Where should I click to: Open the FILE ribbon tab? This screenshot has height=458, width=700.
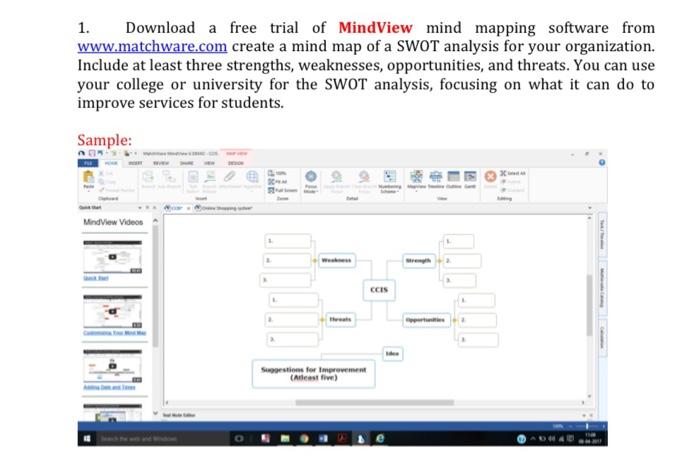[88, 163]
